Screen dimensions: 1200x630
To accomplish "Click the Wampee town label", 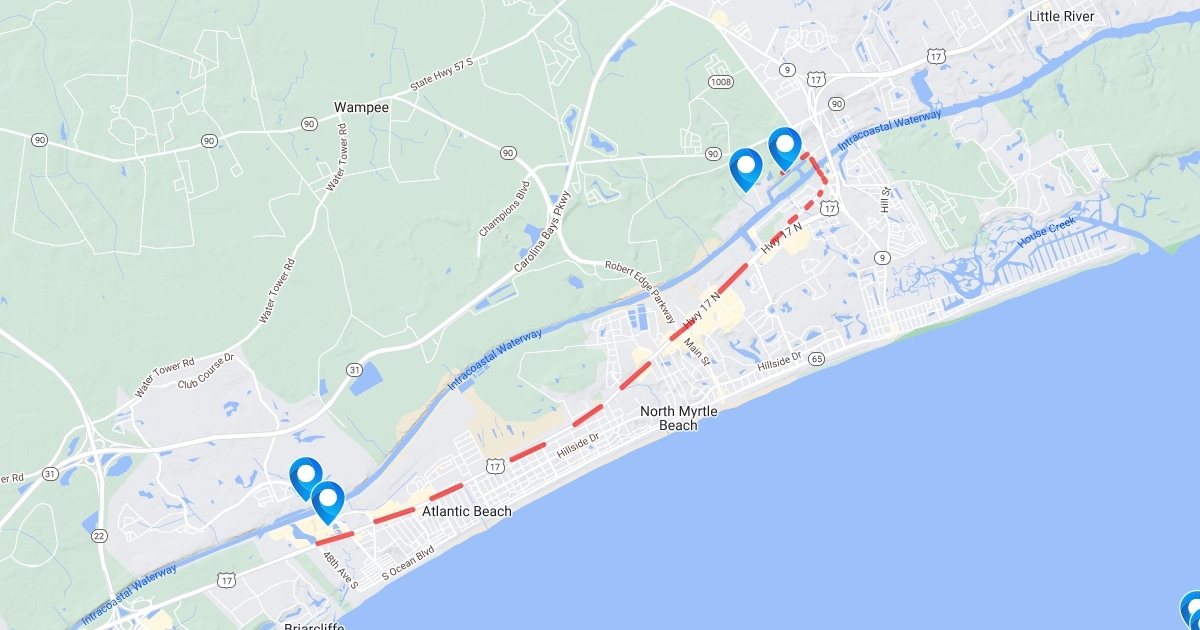I will tap(361, 106).
